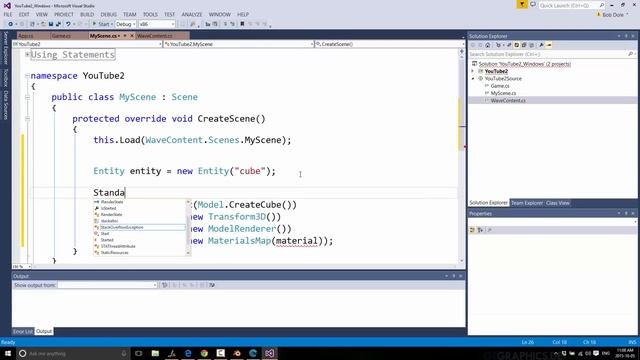Open the CreateScene() member dropdown
Viewport: 640px width, 360px height.
tap(389, 44)
